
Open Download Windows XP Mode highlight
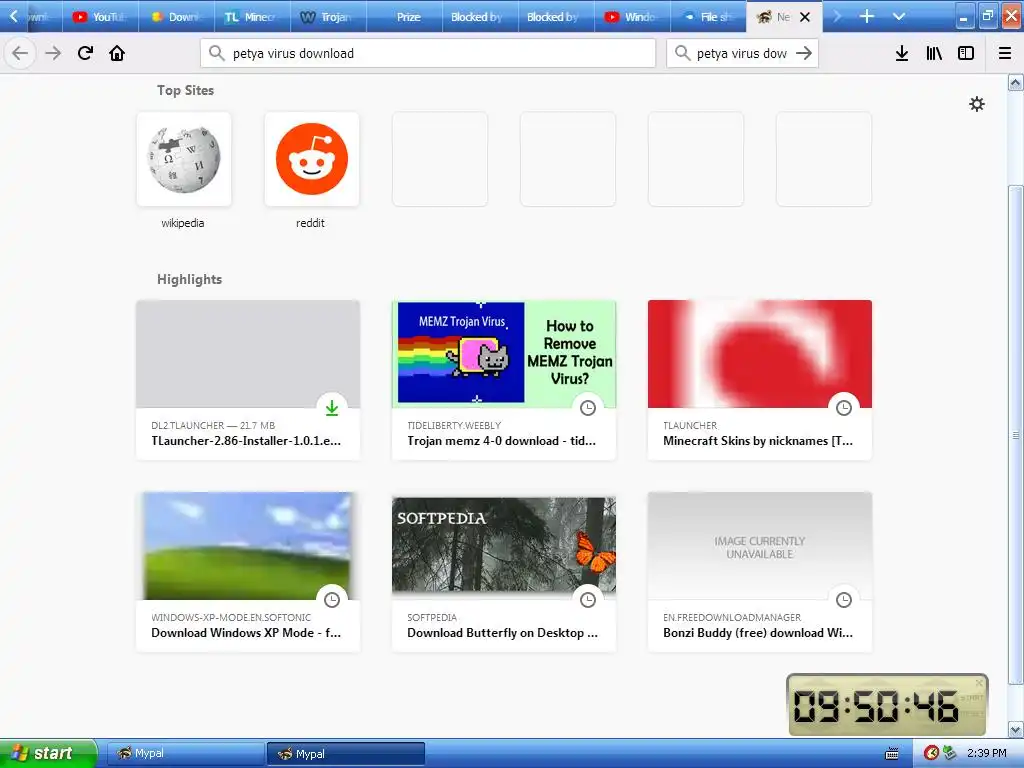(248, 572)
